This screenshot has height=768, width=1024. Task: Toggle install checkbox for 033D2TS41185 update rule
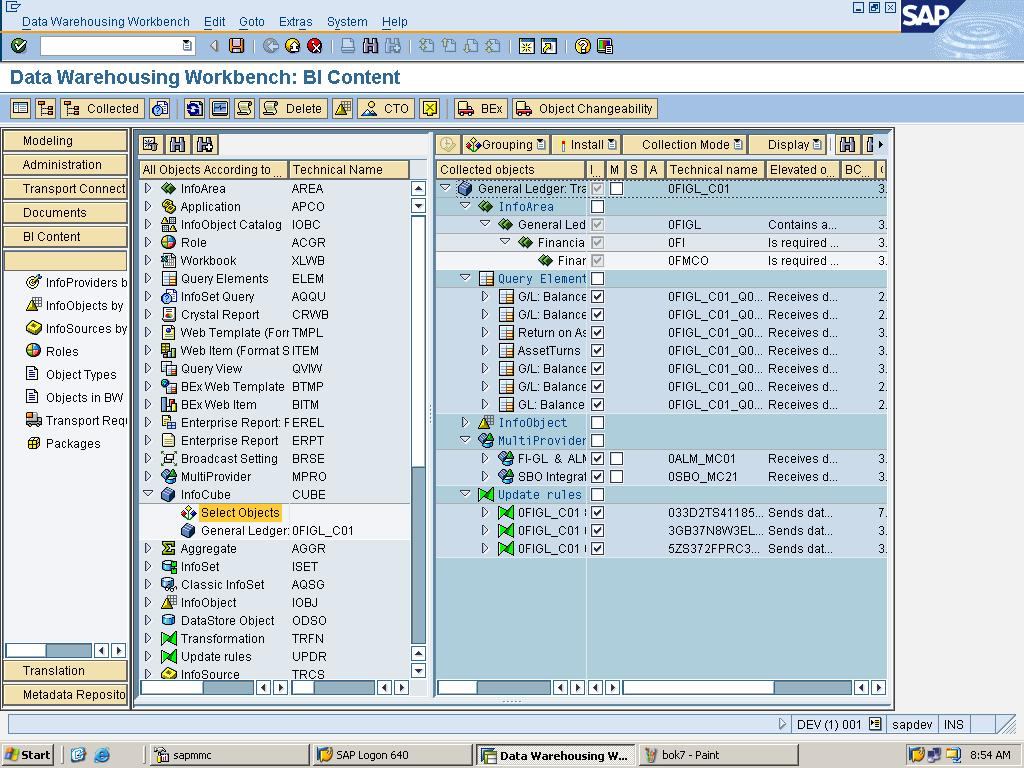pos(598,513)
